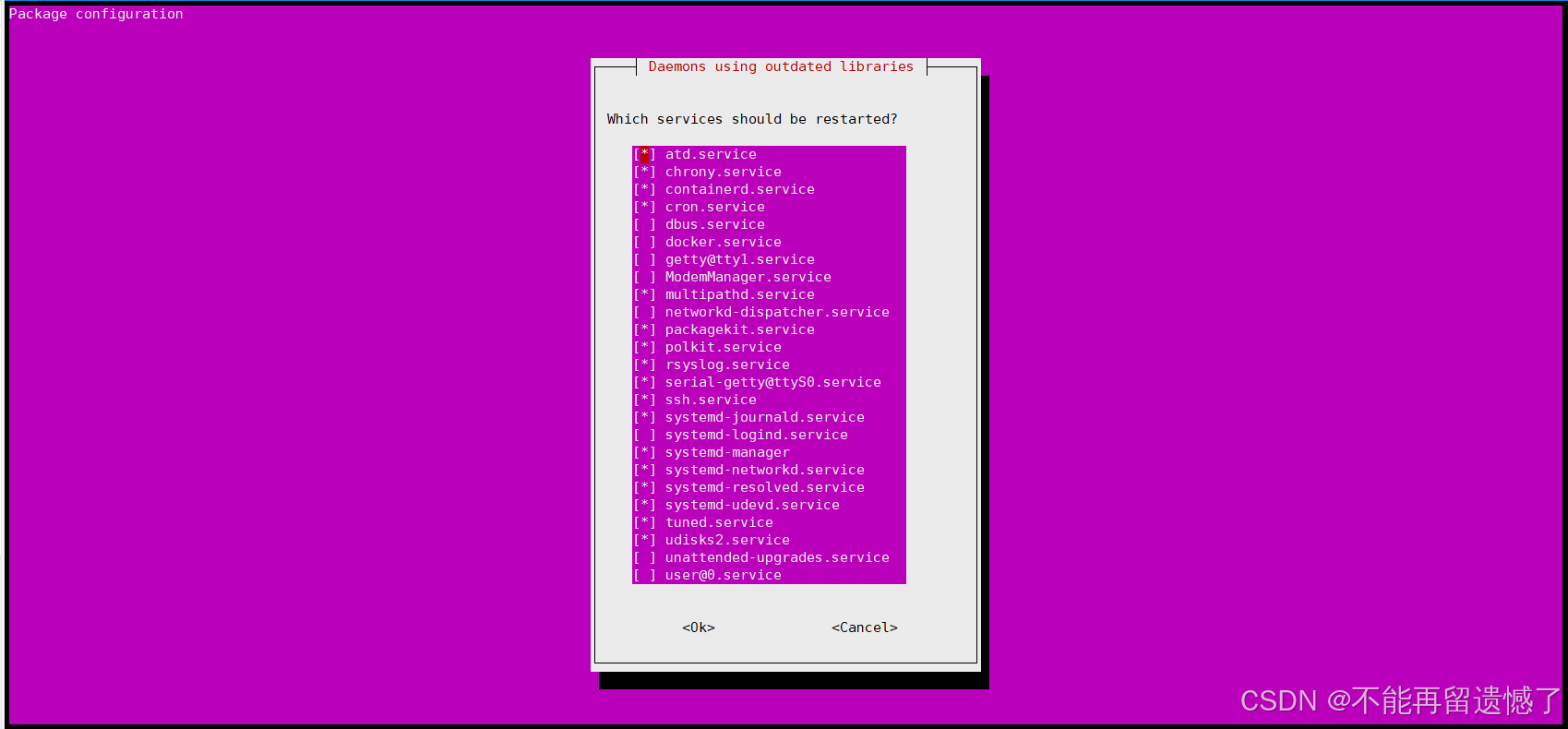Uncheck tuned.service checkbox

pyautogui.click(x=644, y=522)
